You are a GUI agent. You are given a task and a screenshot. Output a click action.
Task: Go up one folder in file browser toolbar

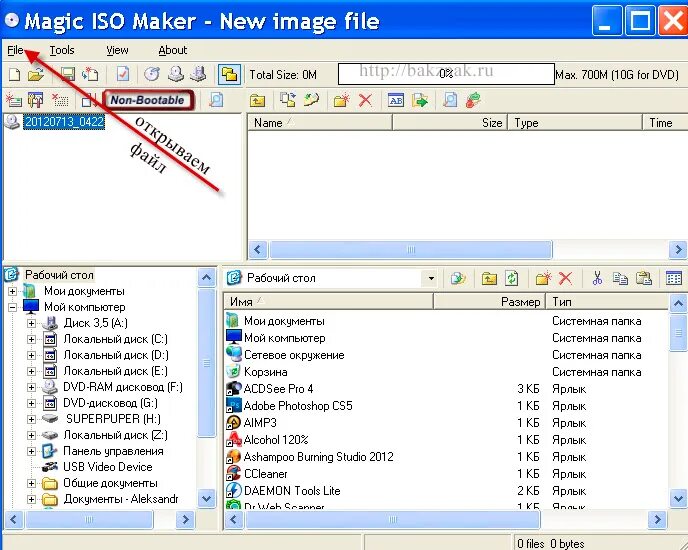tap(489, 278)
